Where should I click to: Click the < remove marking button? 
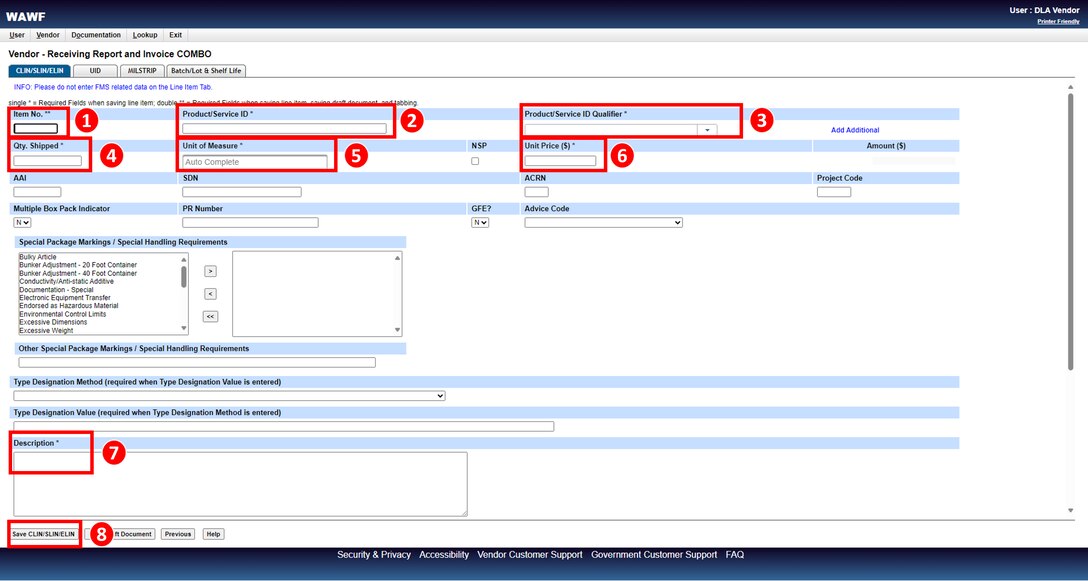click(211, 294)
